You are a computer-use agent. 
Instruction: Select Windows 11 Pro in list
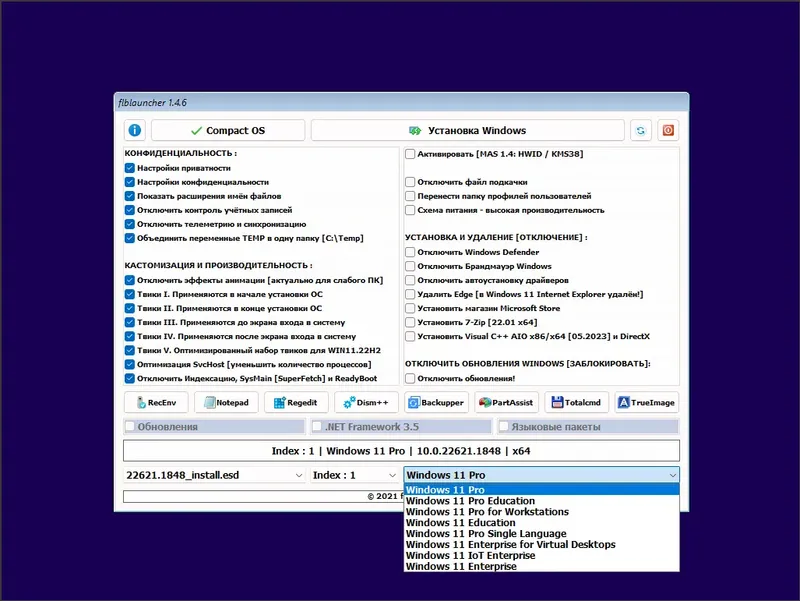tap(541, 490)
